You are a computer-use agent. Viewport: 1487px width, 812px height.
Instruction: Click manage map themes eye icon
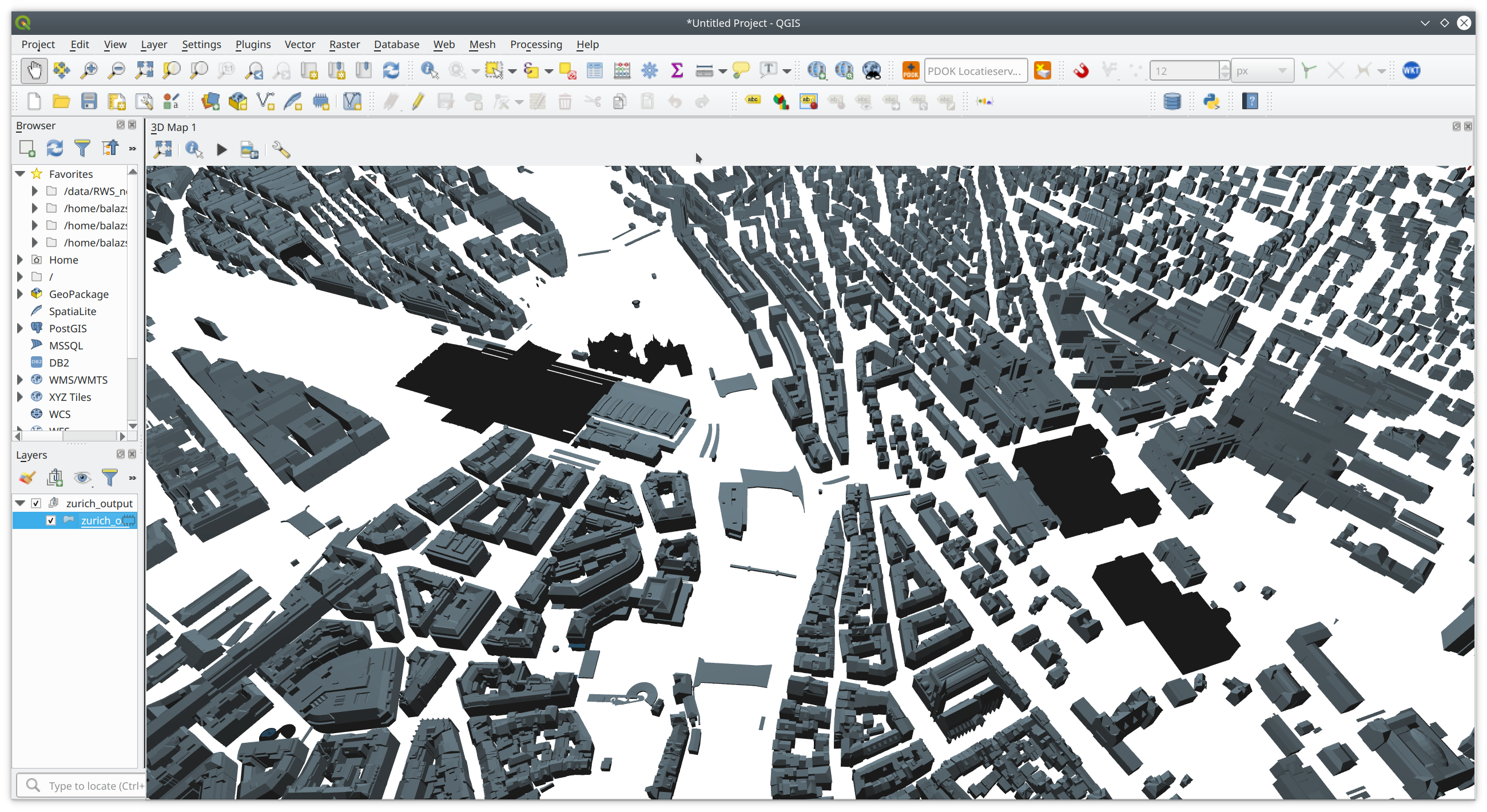82,477
